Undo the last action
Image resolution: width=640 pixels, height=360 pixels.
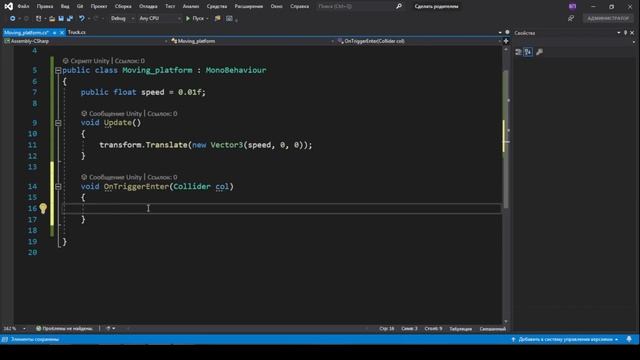point(82,18)
